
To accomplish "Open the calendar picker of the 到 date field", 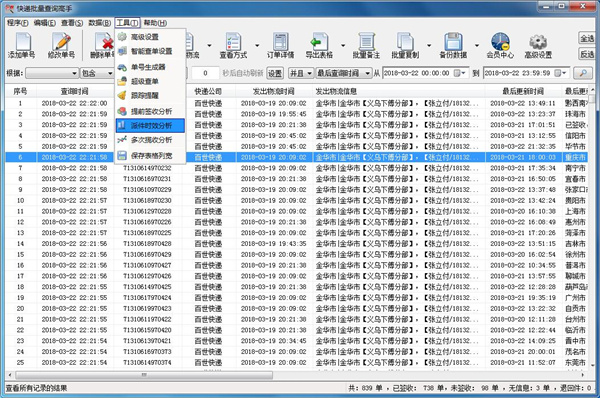I will [561, 73].
